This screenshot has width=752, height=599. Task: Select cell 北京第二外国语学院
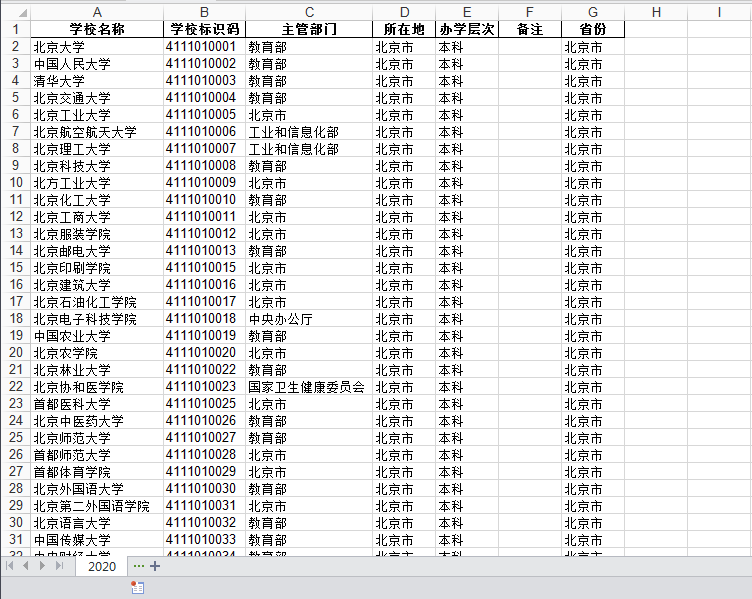coord(97,506)
